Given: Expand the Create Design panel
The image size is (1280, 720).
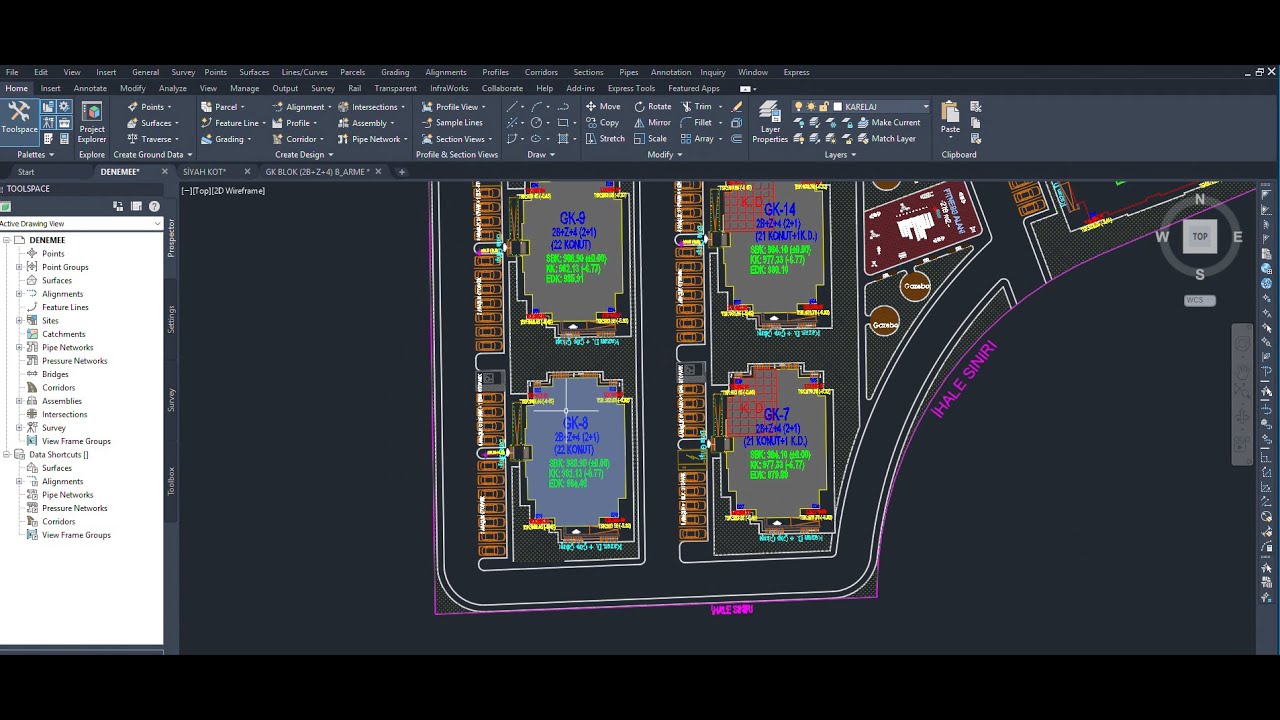Looking at the screenshot, I should pyautogui.click(x=304, y=155).
